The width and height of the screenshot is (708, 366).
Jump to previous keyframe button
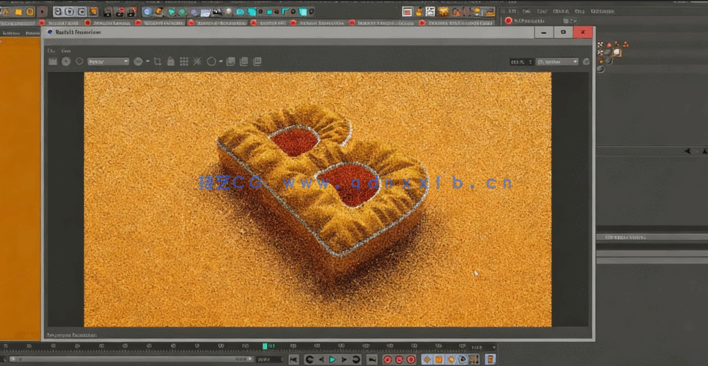point(309,360)
